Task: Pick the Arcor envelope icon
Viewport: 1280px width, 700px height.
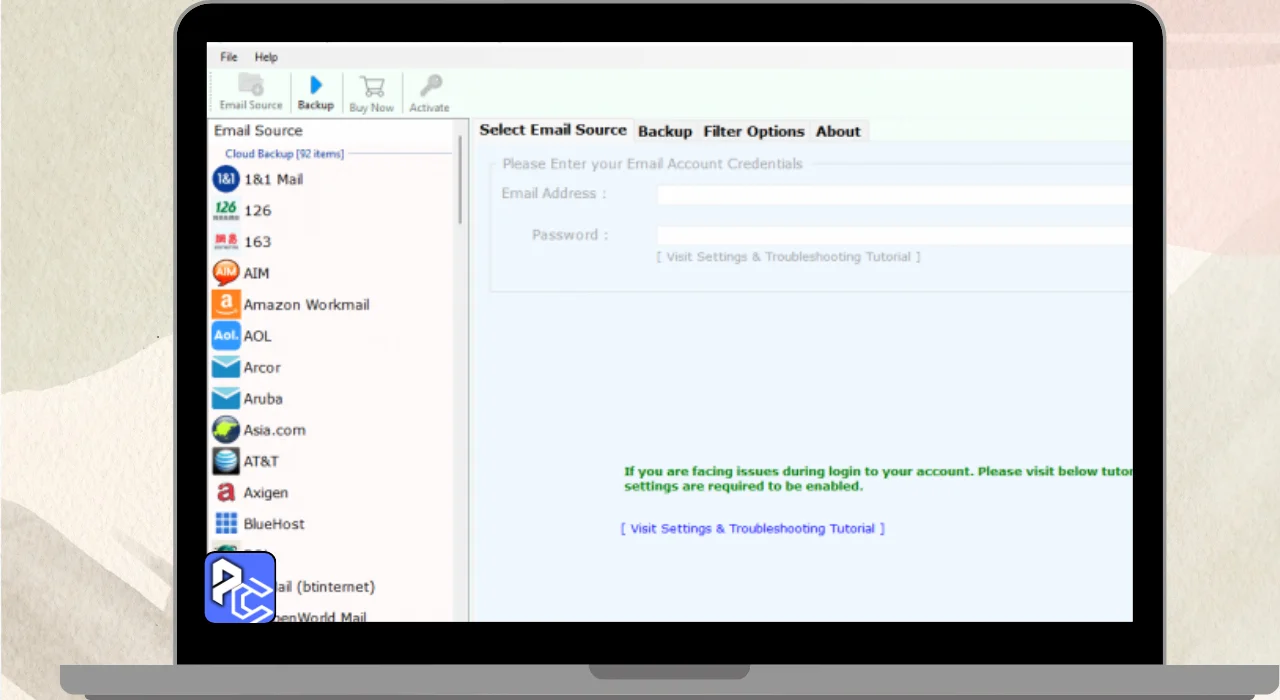Action: click(x=226, y=367)
